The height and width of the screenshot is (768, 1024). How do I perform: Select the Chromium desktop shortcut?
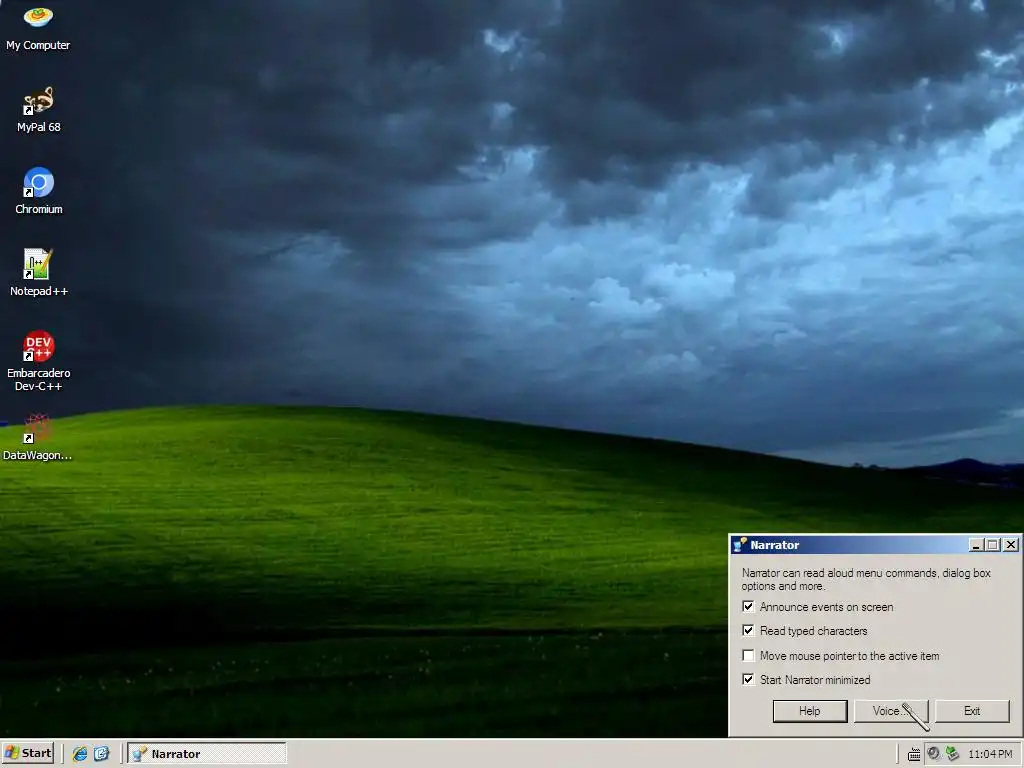coord(39,191)
